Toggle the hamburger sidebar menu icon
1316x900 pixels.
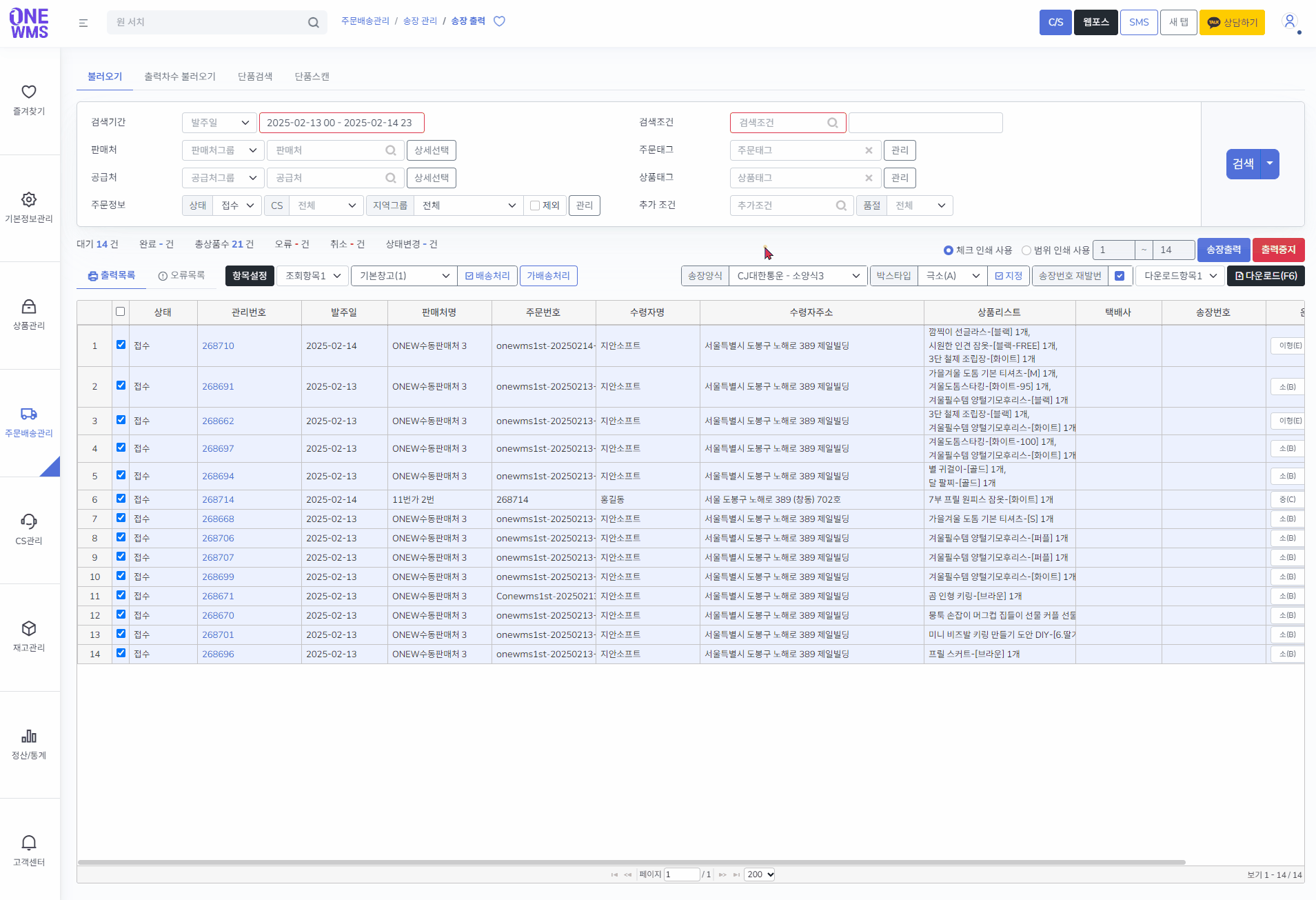pyautogui.click(x=83, y=23)
